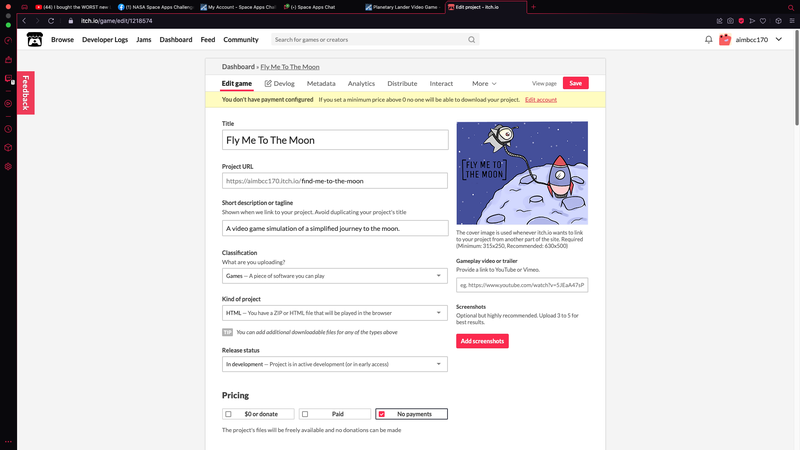Click the aimbcc170 user avatar
This screenshot has width=800, height=450.
pos(725,39)
